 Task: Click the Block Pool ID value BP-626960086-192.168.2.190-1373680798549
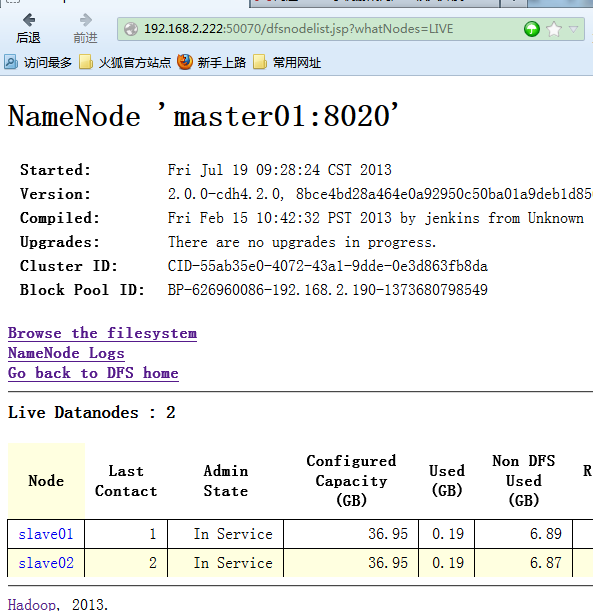click(x=328, y=290)
